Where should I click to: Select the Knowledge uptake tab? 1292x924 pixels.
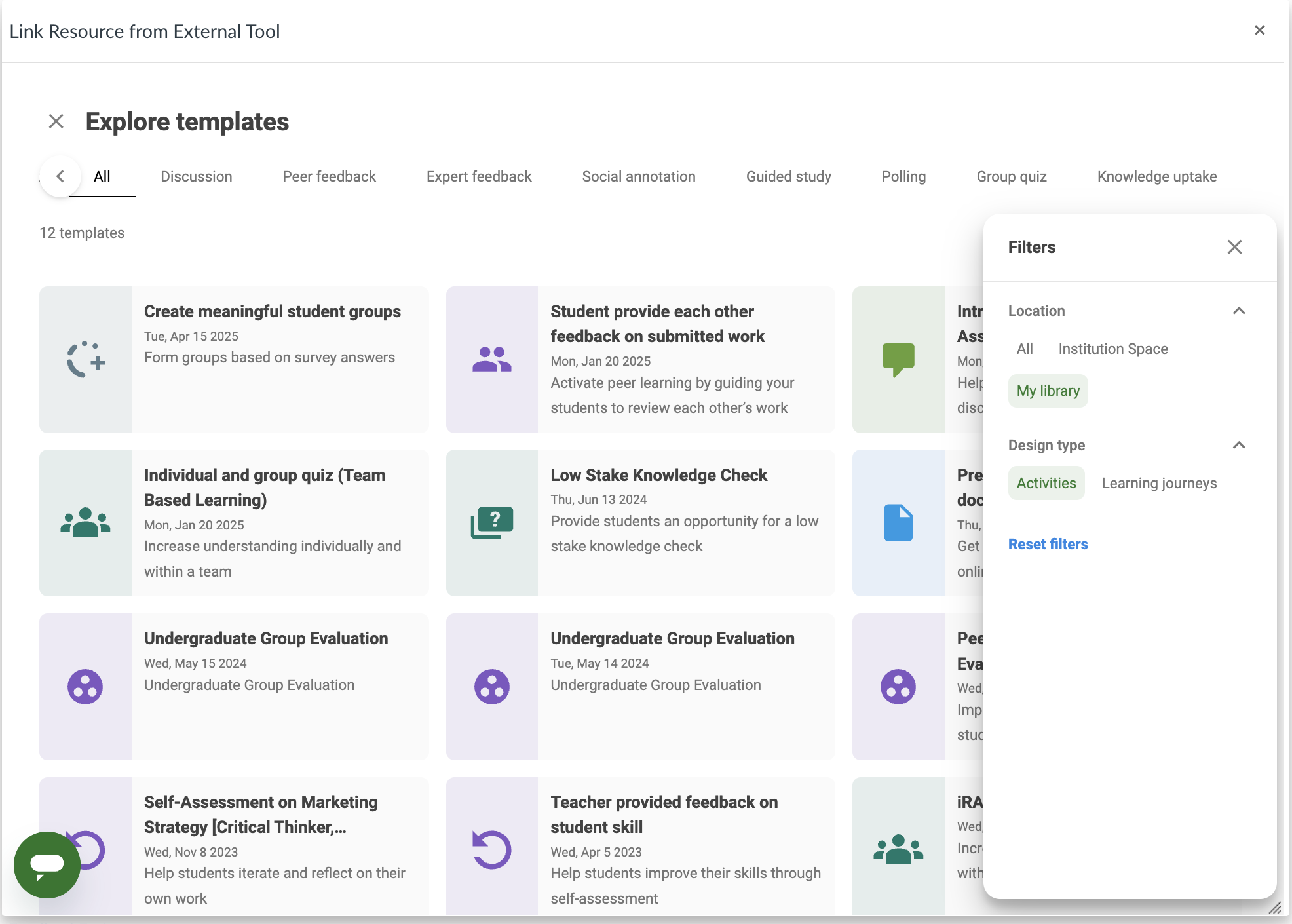coord(1157,176)
